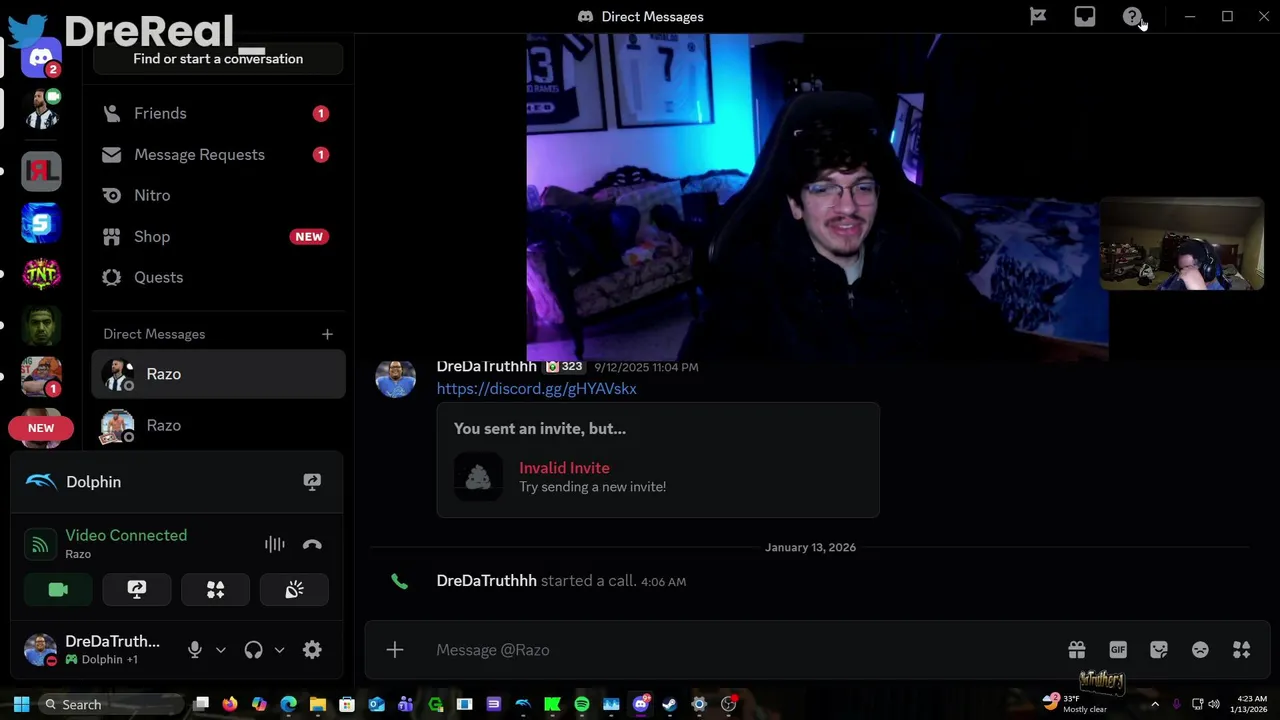This screenshot has height=720, width=1280.
Task: Click the Dolphin activity label
Action: click(x=93, y=482)
